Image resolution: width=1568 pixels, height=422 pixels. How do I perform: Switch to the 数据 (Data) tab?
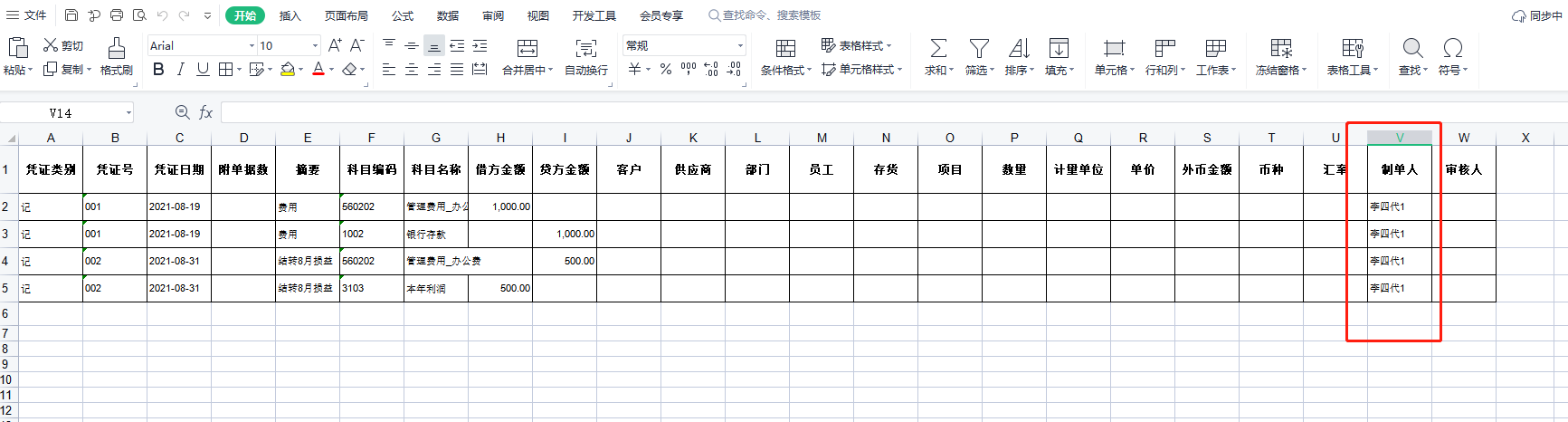pos(448,15)
